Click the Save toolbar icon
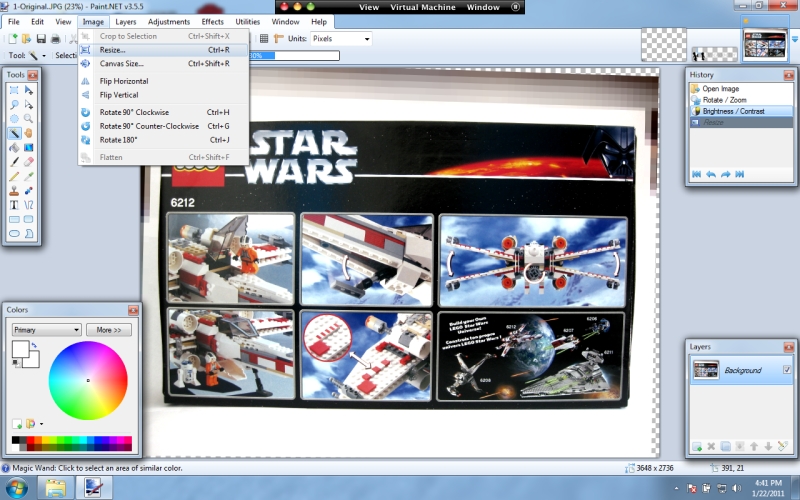Viewport: 800px width, 500px height. 41,38
